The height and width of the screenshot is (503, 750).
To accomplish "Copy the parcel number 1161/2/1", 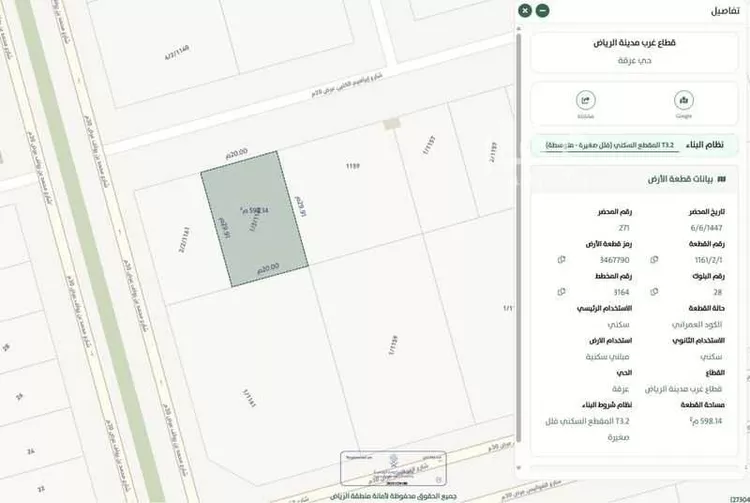I will (x=654, y=260).
